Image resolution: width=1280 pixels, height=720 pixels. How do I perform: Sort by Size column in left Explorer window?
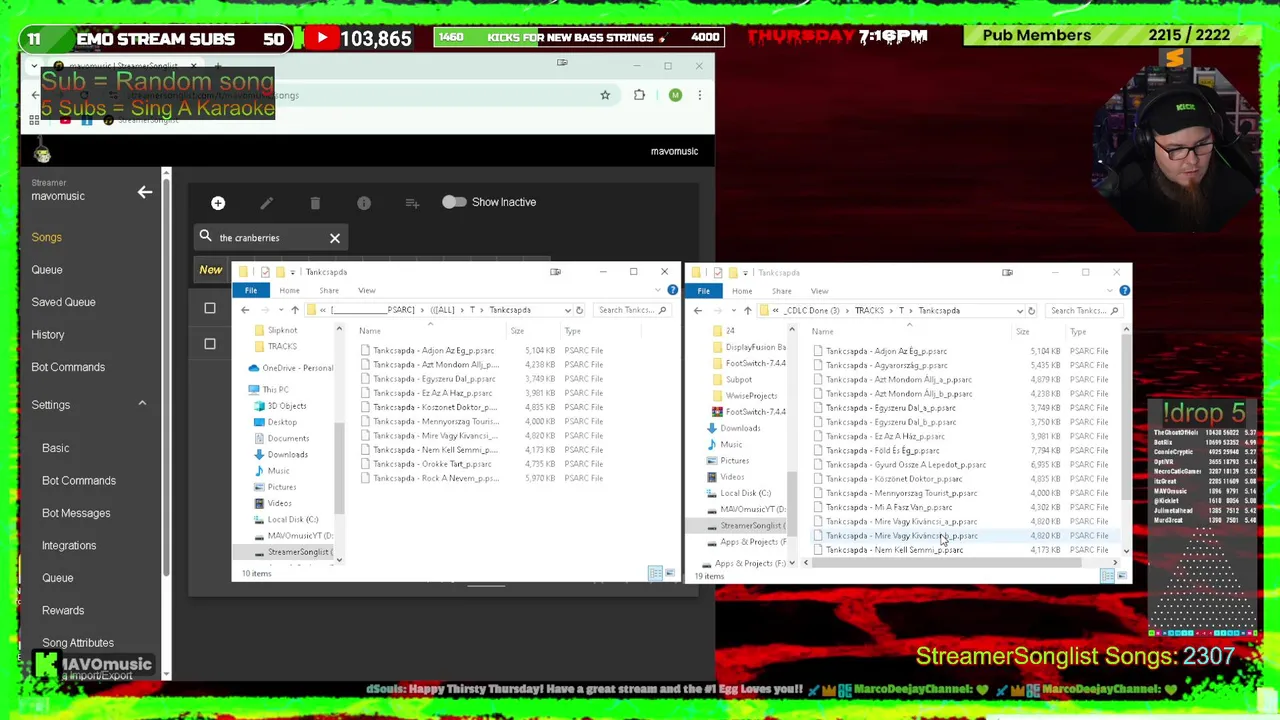pyautogui.click(x=517, y=331)
